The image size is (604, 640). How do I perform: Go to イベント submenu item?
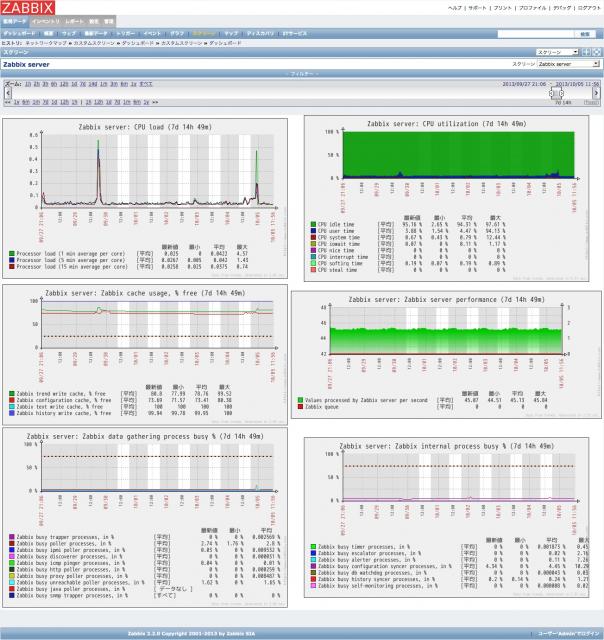click(152, 33)
